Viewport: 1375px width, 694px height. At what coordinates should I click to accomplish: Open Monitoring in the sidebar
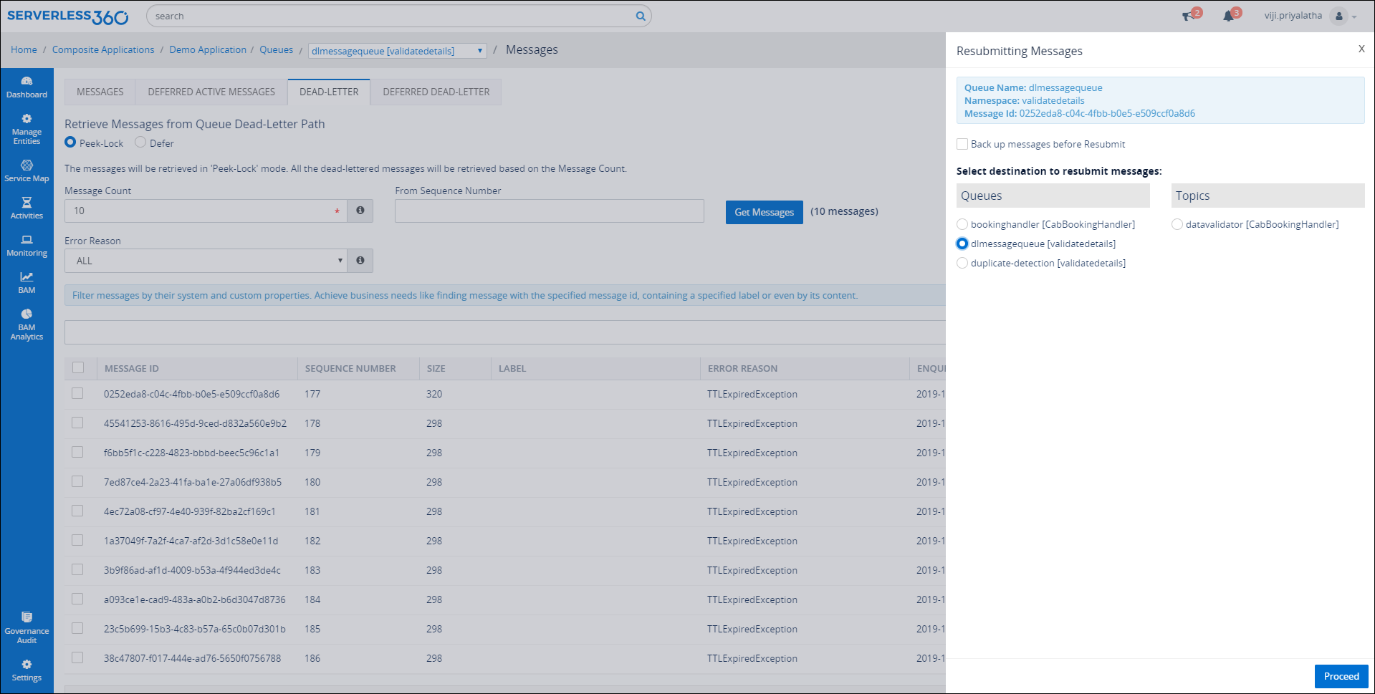coord(26,246)
